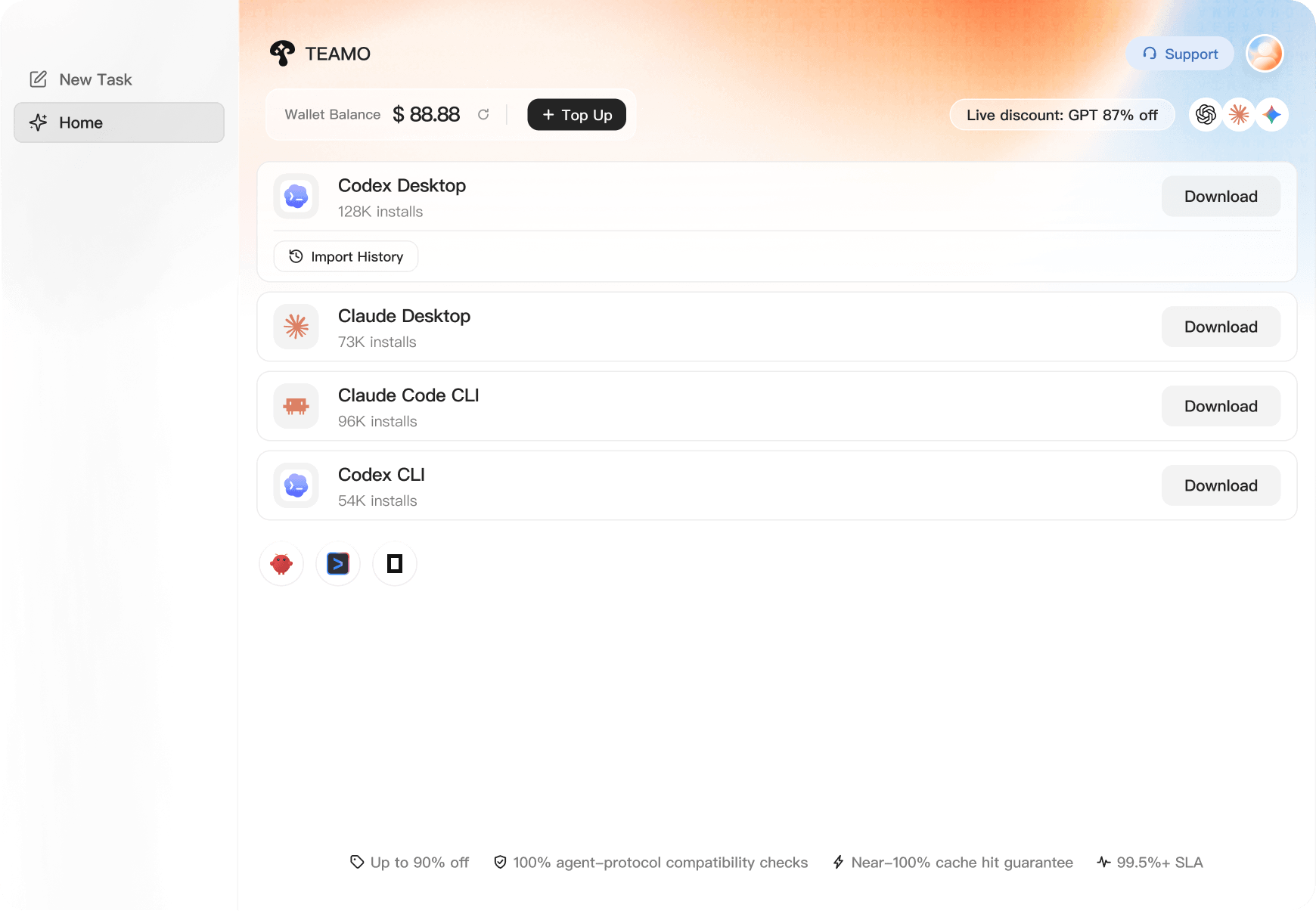The height and width of the screenshot is (911, 1316).
Task: Click the Top Up button
Action: click(x=577, y=115)
